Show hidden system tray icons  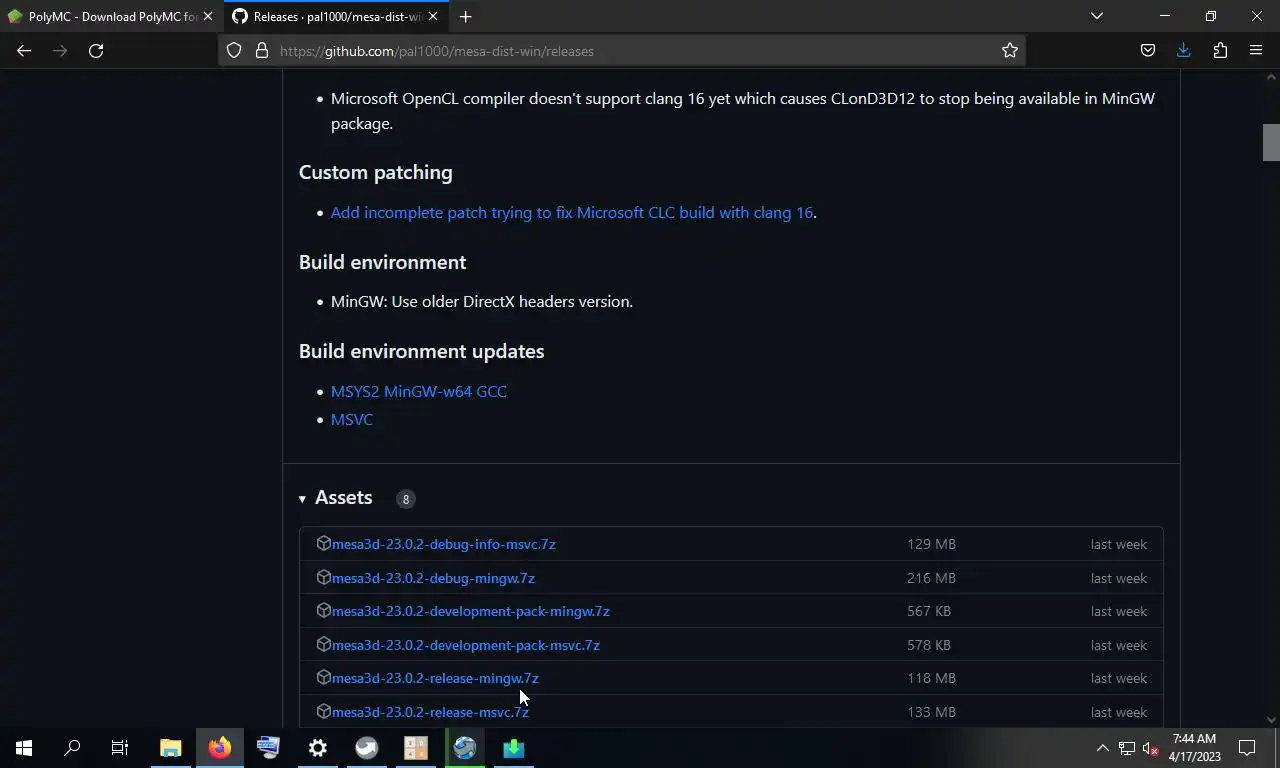coord(1102,748)
